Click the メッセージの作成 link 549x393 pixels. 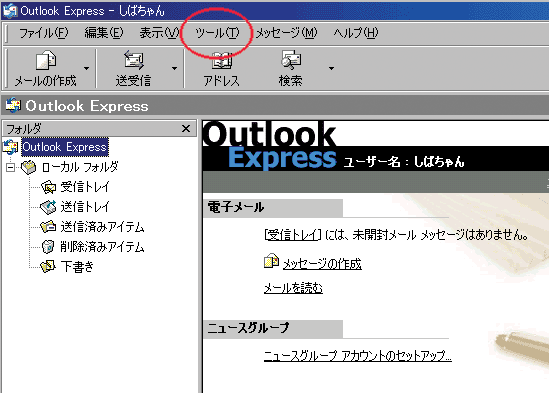(322, 263)
